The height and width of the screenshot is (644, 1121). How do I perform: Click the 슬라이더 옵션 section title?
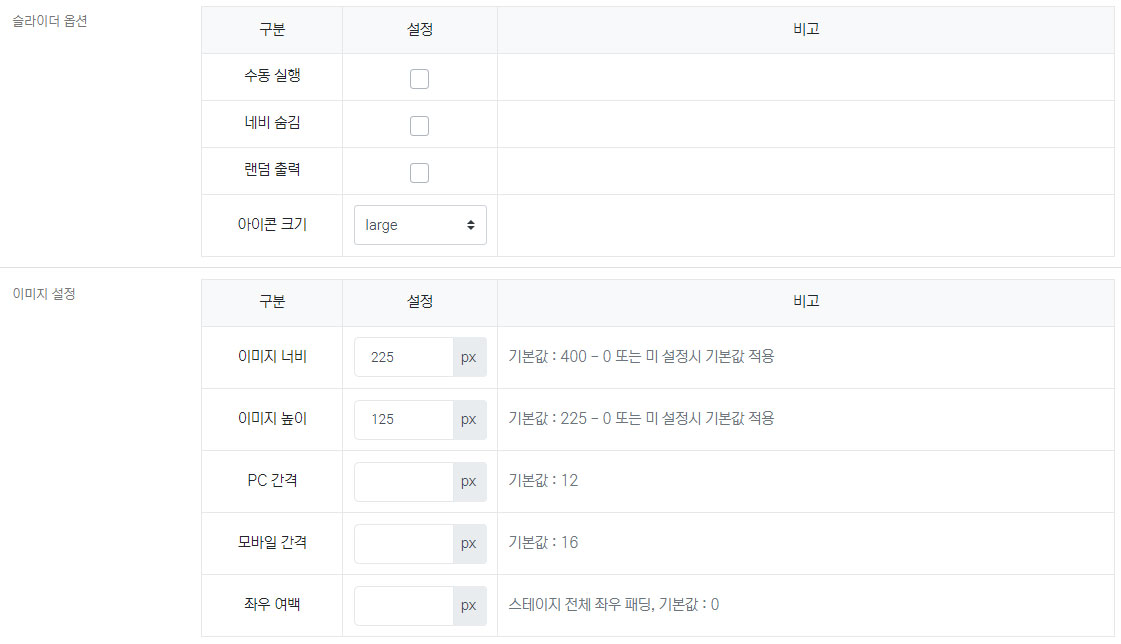(49, 21)
